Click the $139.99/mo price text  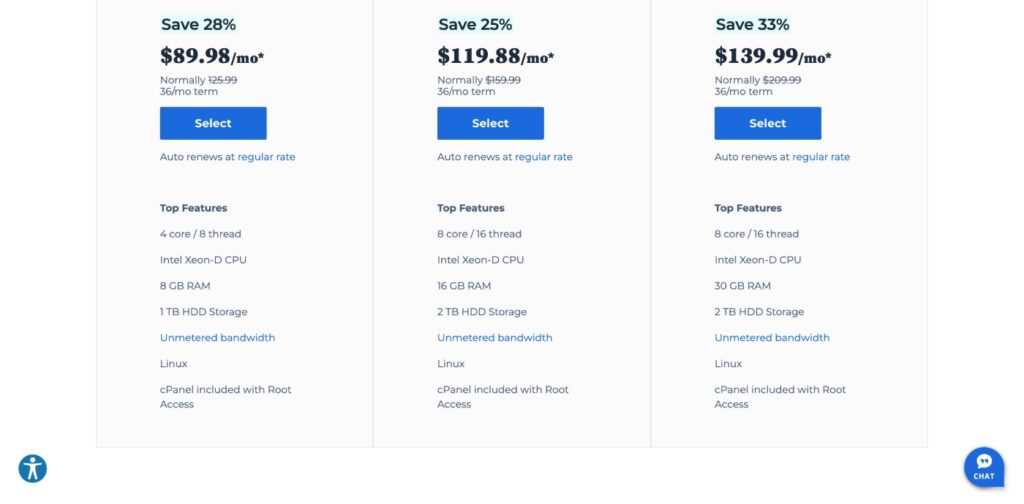click(x=772, y=56)
